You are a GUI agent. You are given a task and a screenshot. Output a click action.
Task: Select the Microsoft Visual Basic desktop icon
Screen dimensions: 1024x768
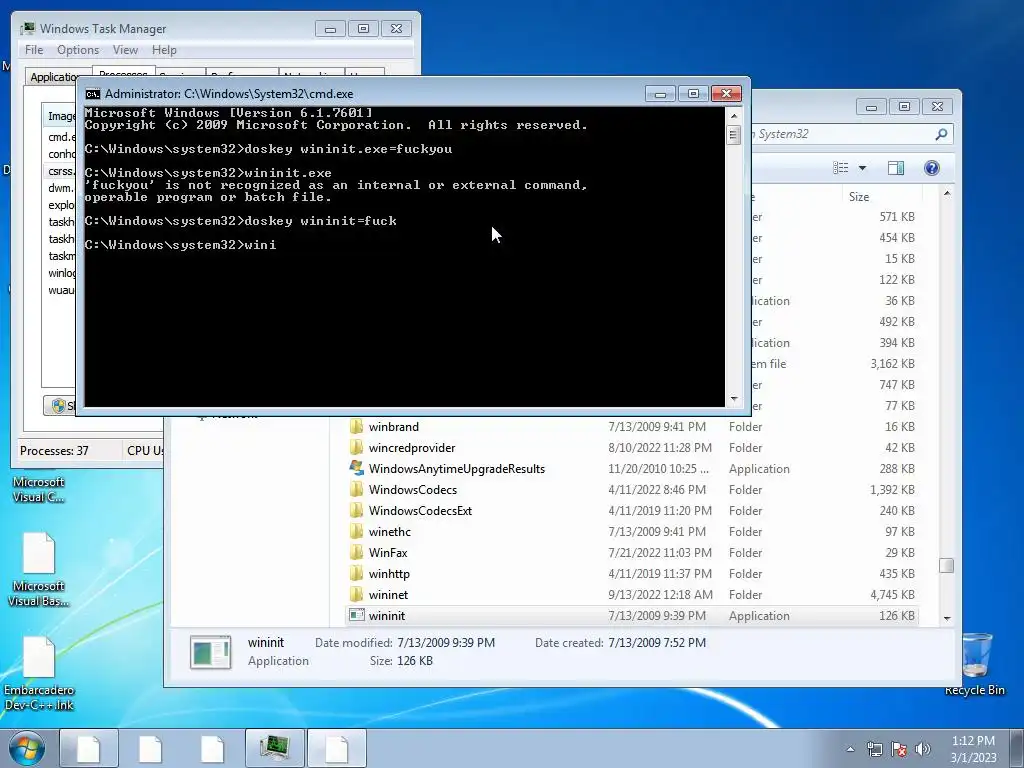(x=39, y=570)
